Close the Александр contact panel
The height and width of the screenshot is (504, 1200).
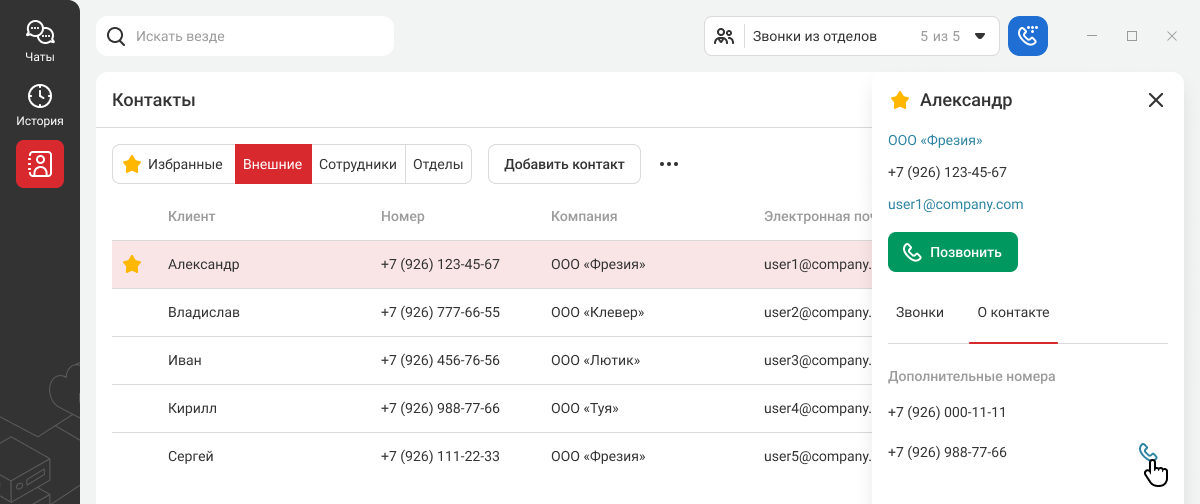(1156, 100)
